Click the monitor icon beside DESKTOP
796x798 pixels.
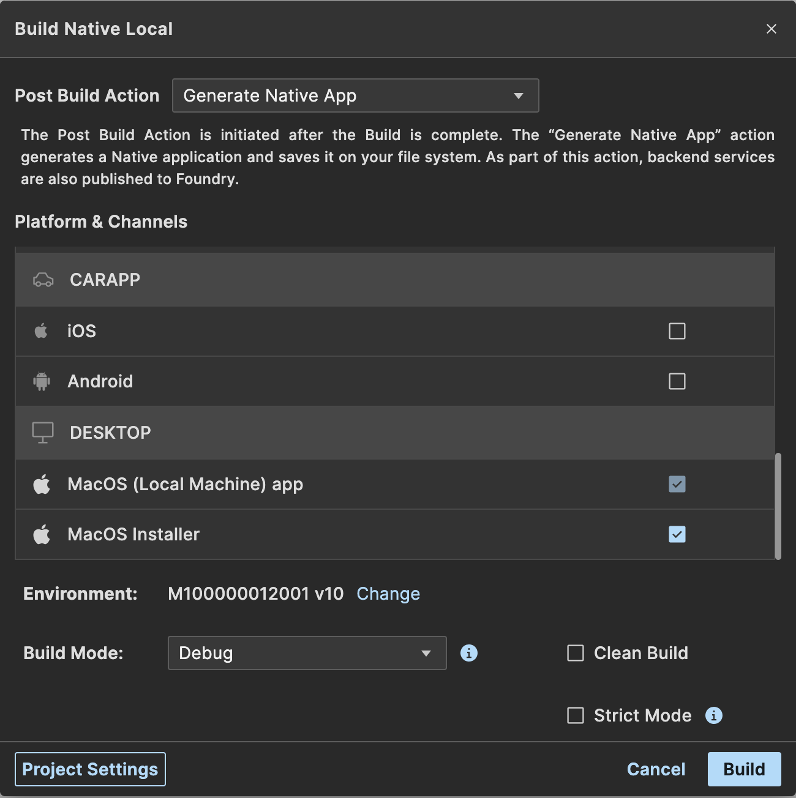42,433
